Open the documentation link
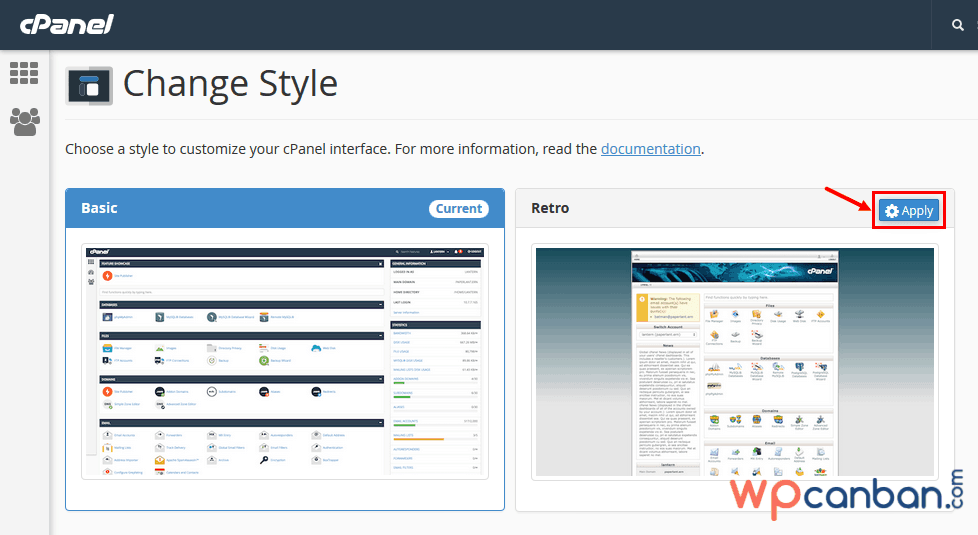Image resolution: width=978 pixels, height=535 pixels. coord(650,149)
